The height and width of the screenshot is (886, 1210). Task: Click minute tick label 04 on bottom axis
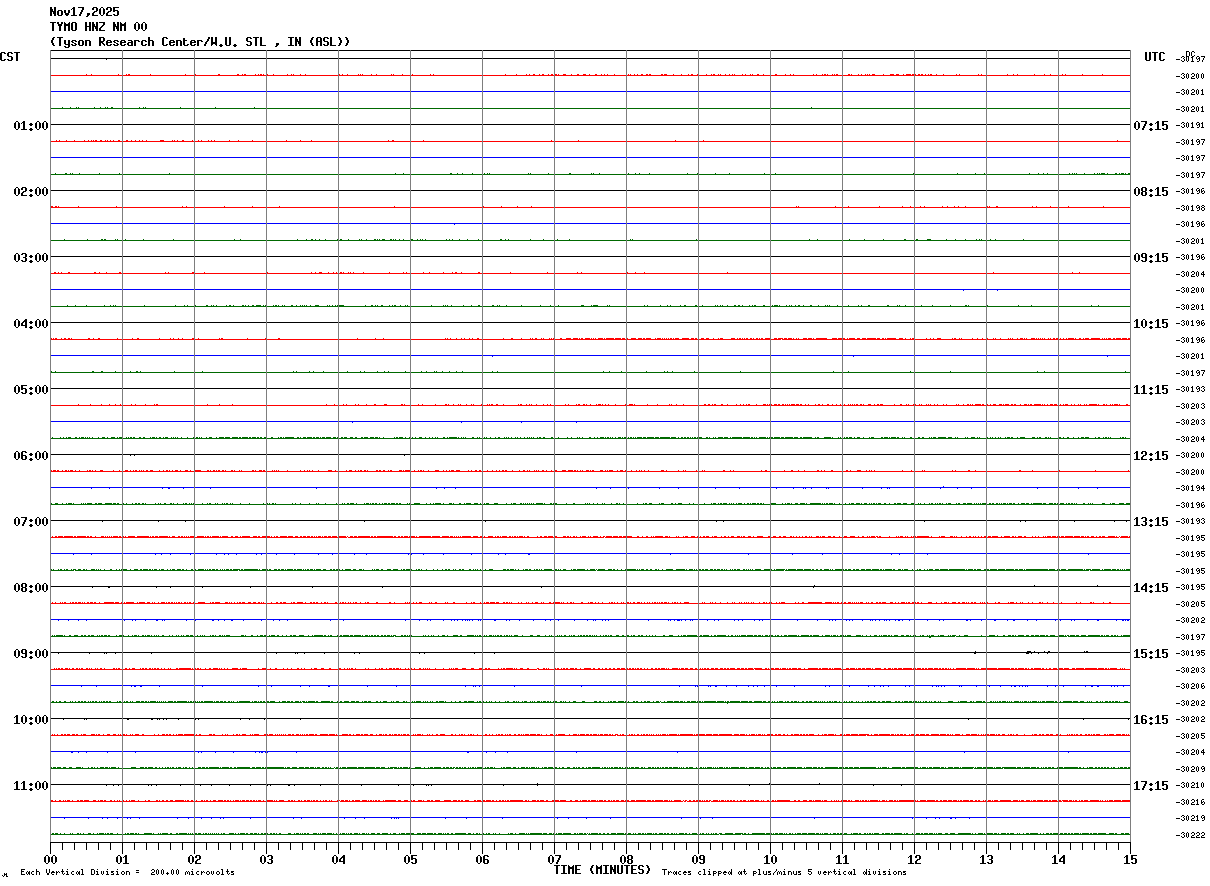[338, 859]
